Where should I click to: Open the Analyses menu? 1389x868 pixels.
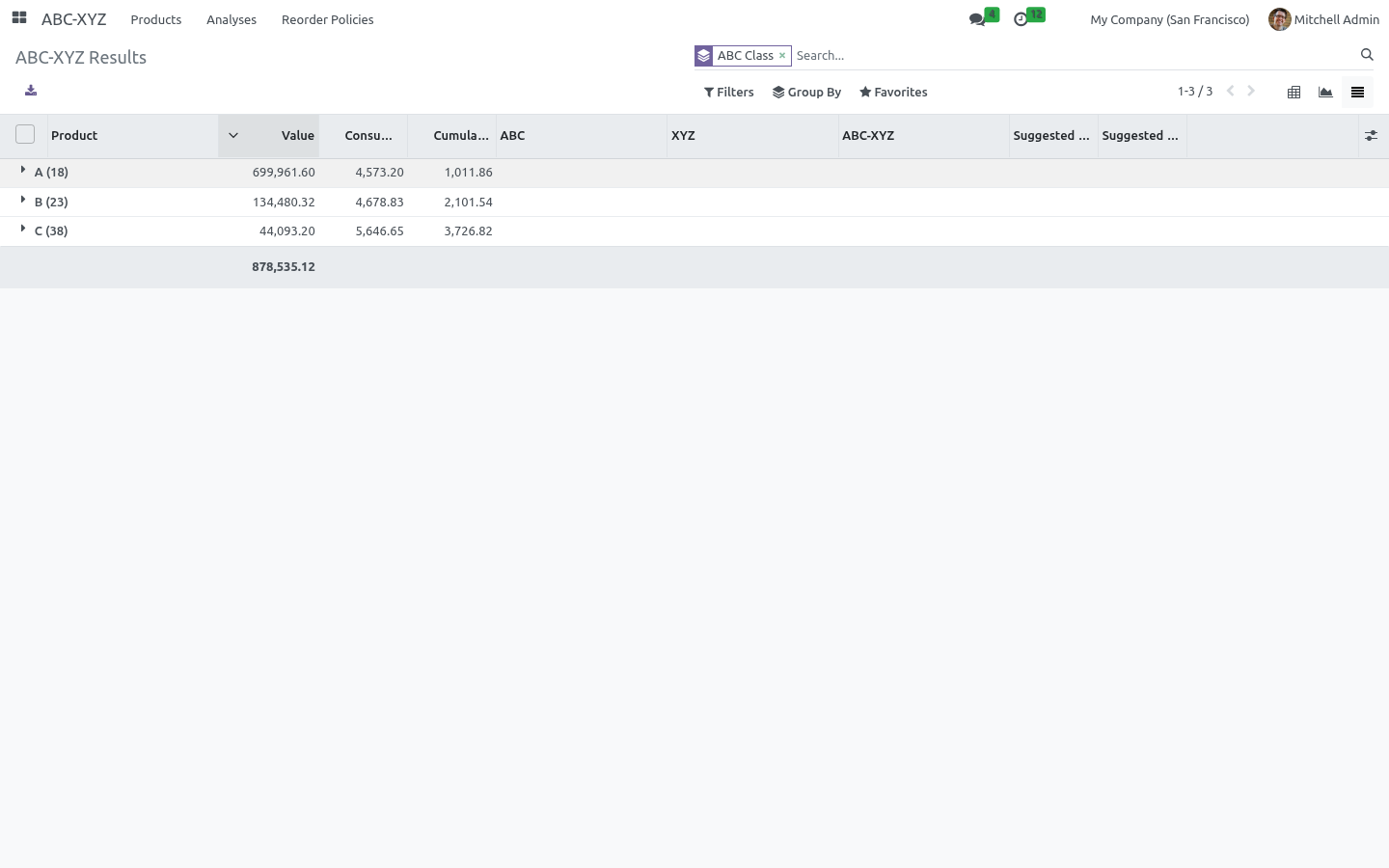click(231, 19)
